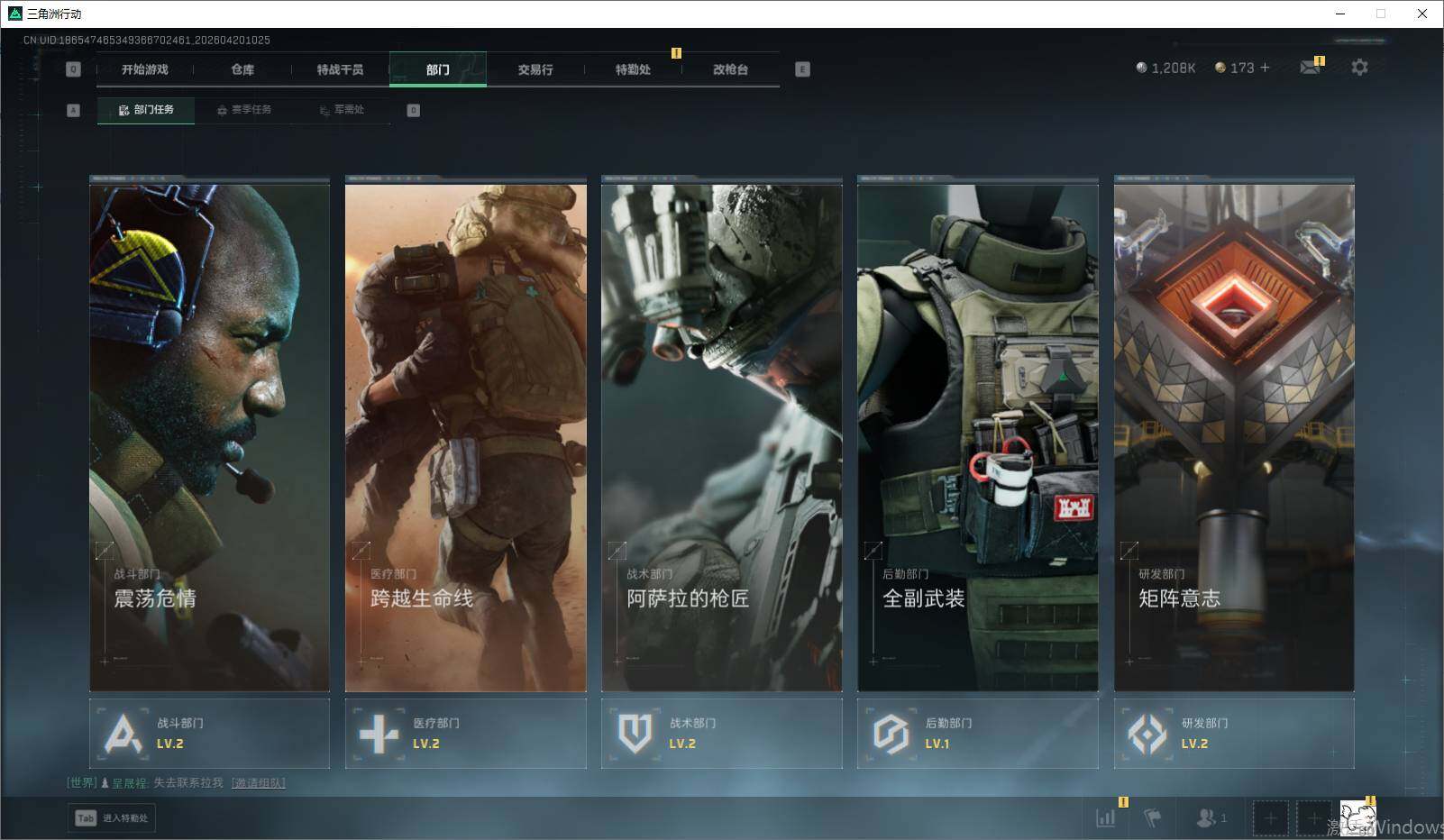Image resolution: width=1444 pixels, height=840 pixels.
Task: Click the expand corner icon on 震荡危情 card
Action: tap(105, 550)
